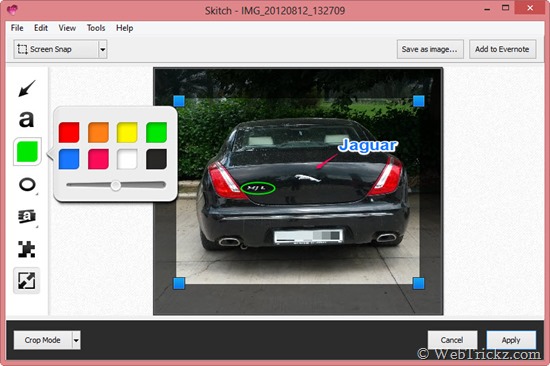Select the Pixelate tool

click(27, 249)
